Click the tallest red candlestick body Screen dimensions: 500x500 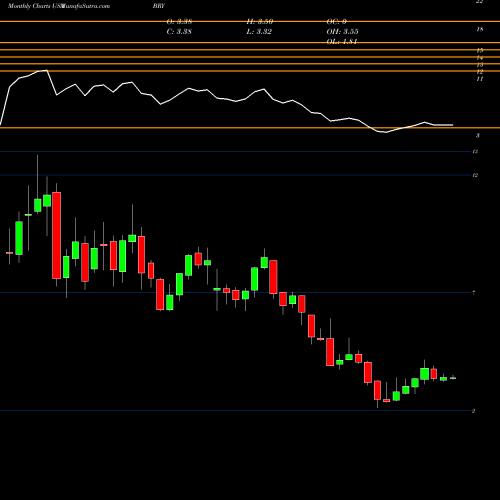tap(57, 235)
